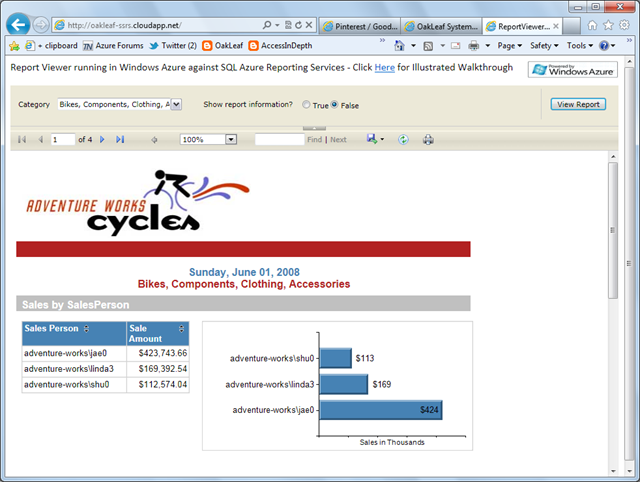Viewport: 640px width, 482px height.
Task: Click the adventure-works\jae0 table cell
Action: [74, 353]
